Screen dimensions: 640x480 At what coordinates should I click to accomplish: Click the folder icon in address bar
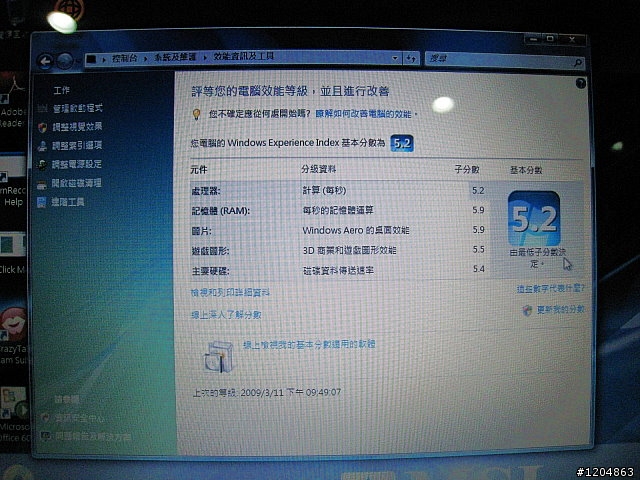click(x=92, y=60)
